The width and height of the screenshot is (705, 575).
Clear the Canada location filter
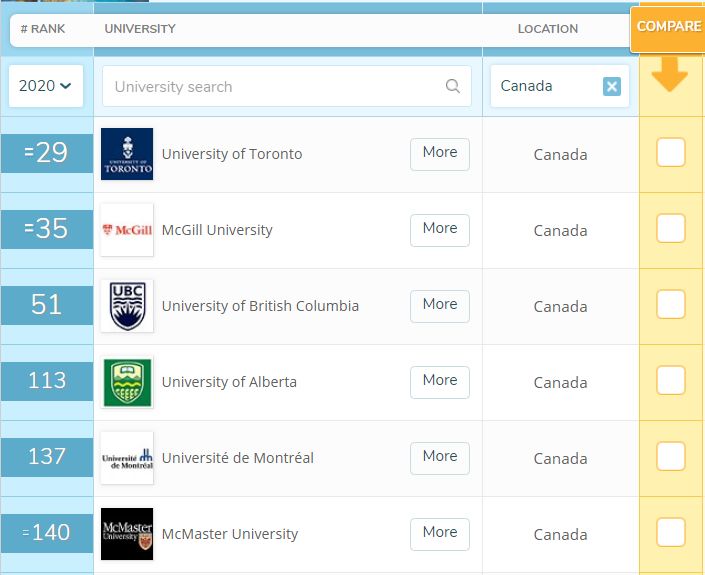tap(612, 86)
